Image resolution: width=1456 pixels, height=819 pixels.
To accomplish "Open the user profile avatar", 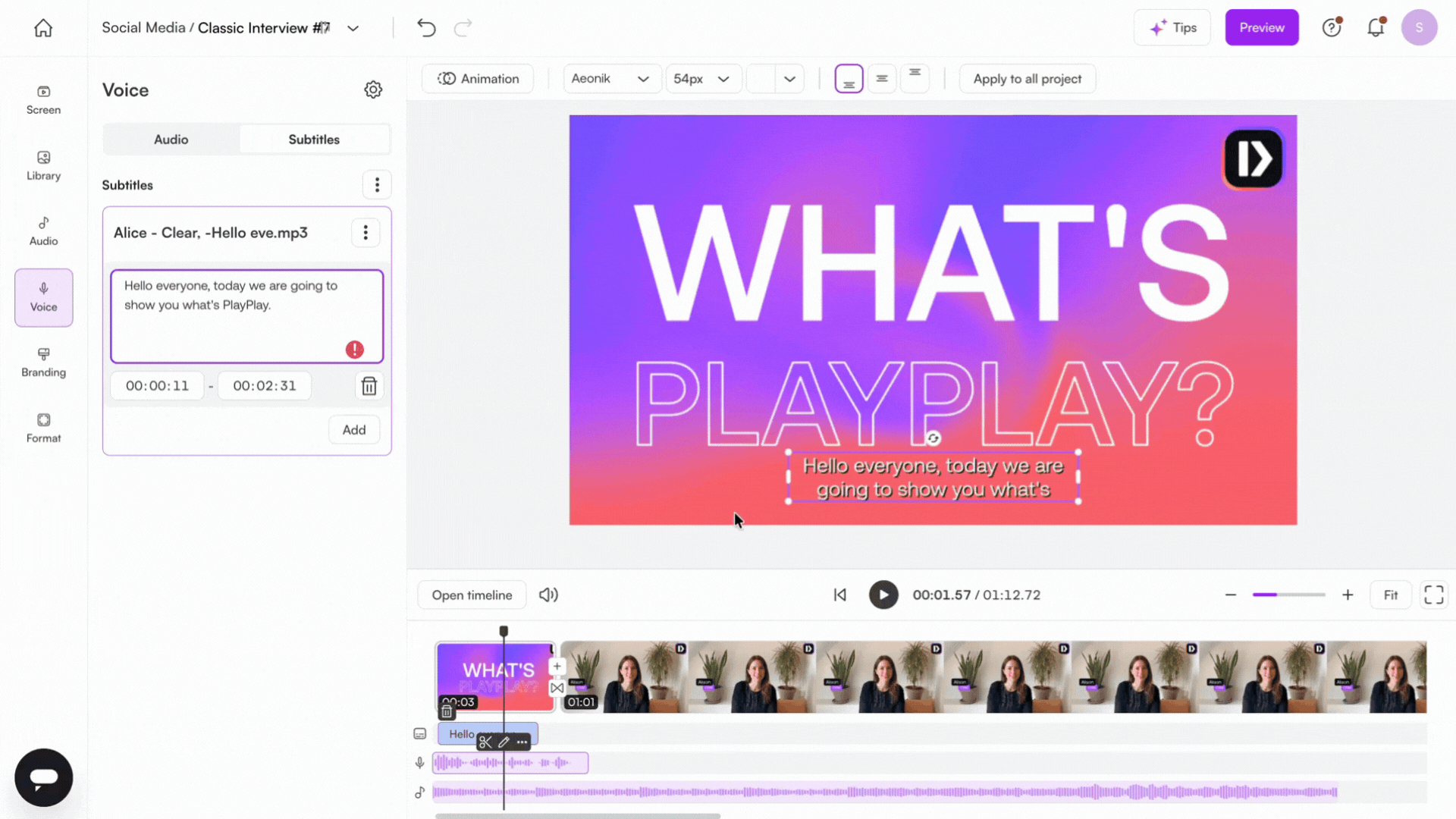I will (1419, 27).
